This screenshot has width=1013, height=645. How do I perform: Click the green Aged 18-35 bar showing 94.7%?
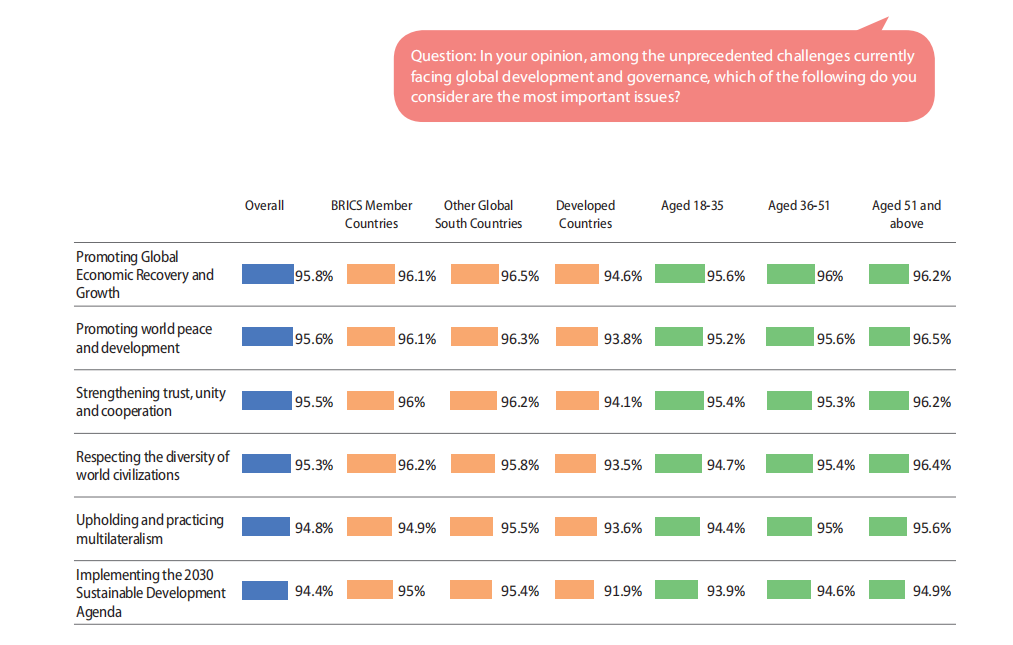[680, 464]
